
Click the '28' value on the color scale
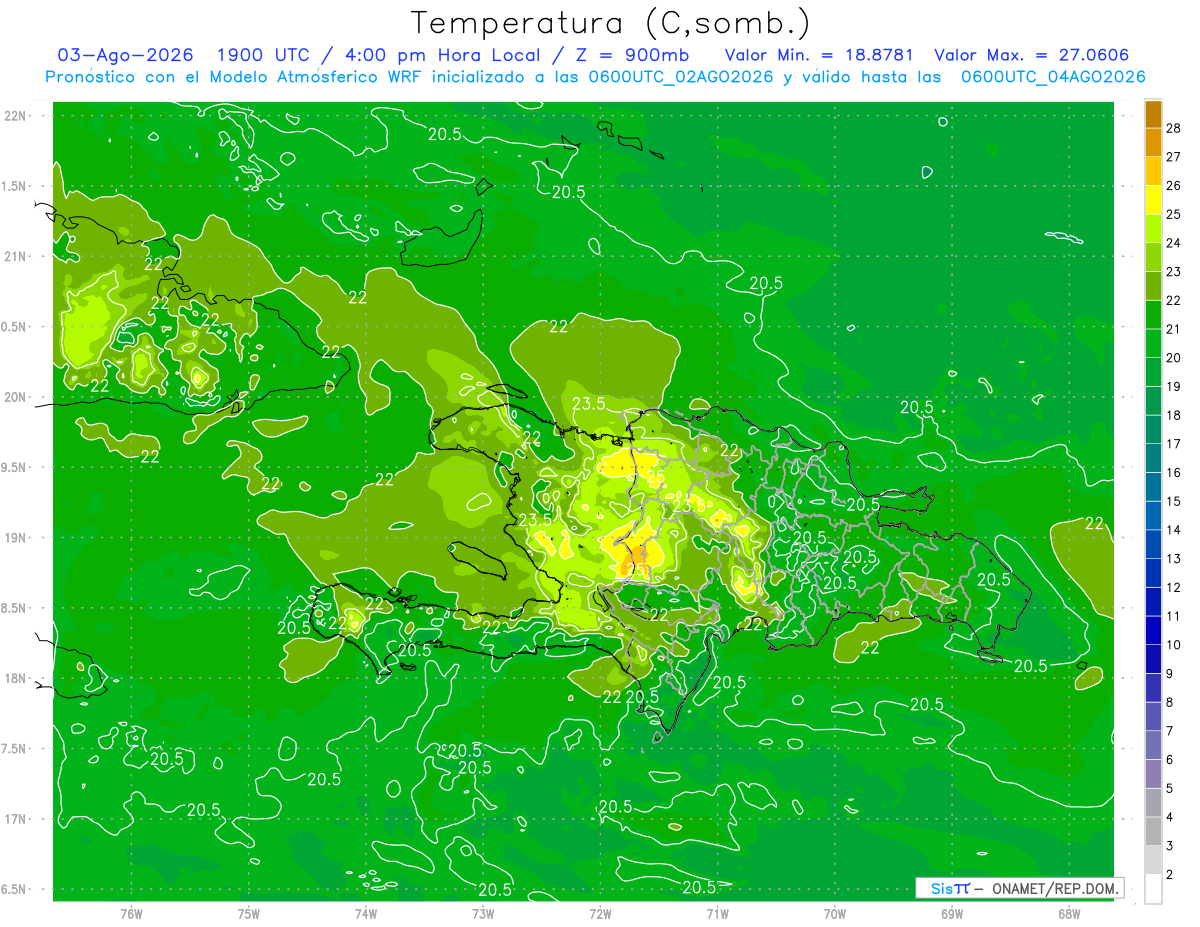(1174, 127)
